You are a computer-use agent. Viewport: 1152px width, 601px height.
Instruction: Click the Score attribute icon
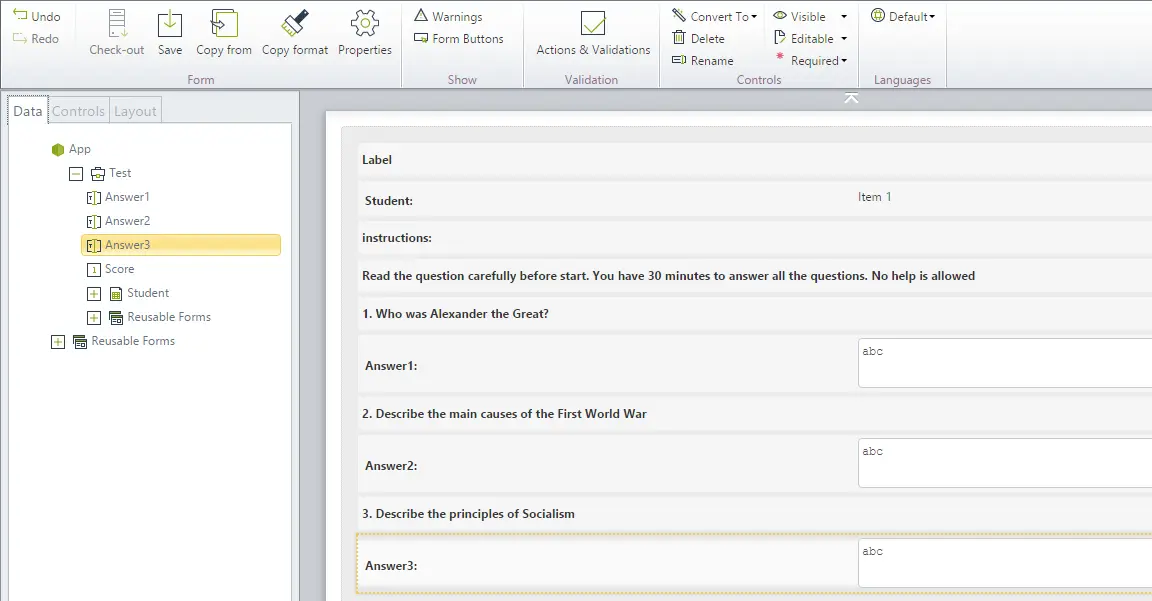[94, 270]
